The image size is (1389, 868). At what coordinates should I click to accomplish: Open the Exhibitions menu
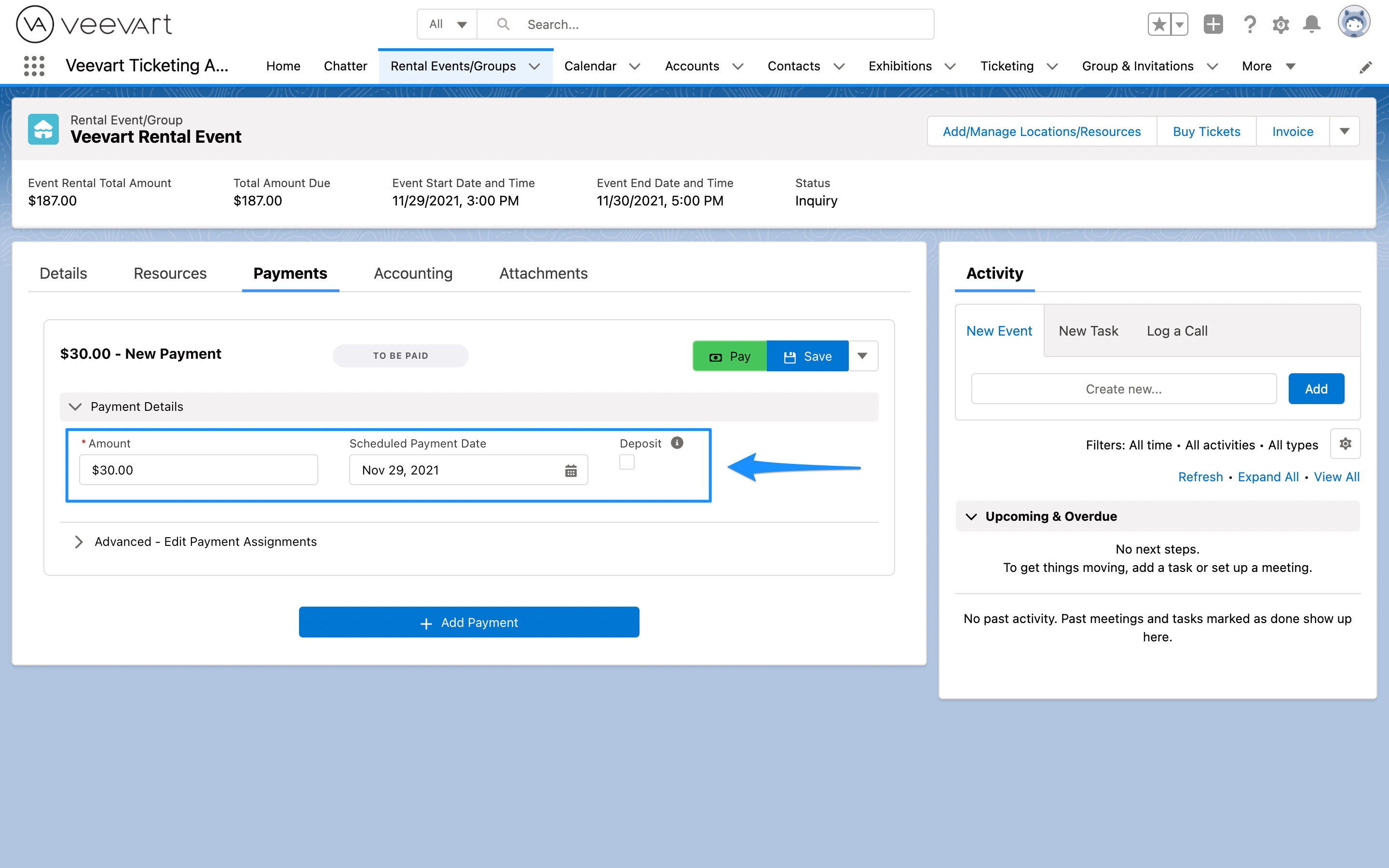[x=900, y=66]
